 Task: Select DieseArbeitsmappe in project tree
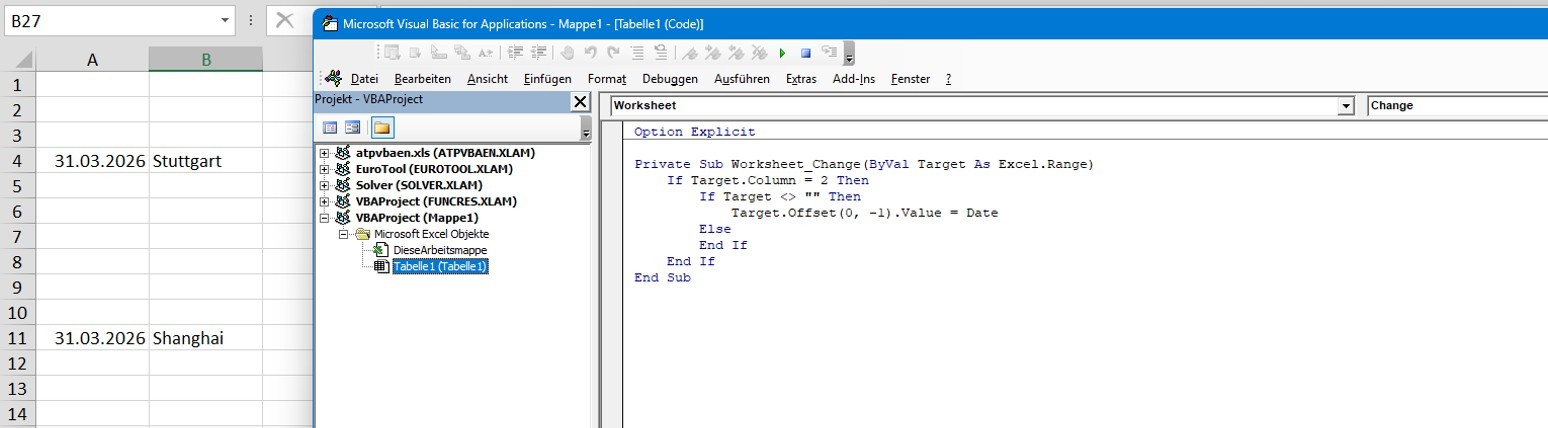click(x=440, y=249)
